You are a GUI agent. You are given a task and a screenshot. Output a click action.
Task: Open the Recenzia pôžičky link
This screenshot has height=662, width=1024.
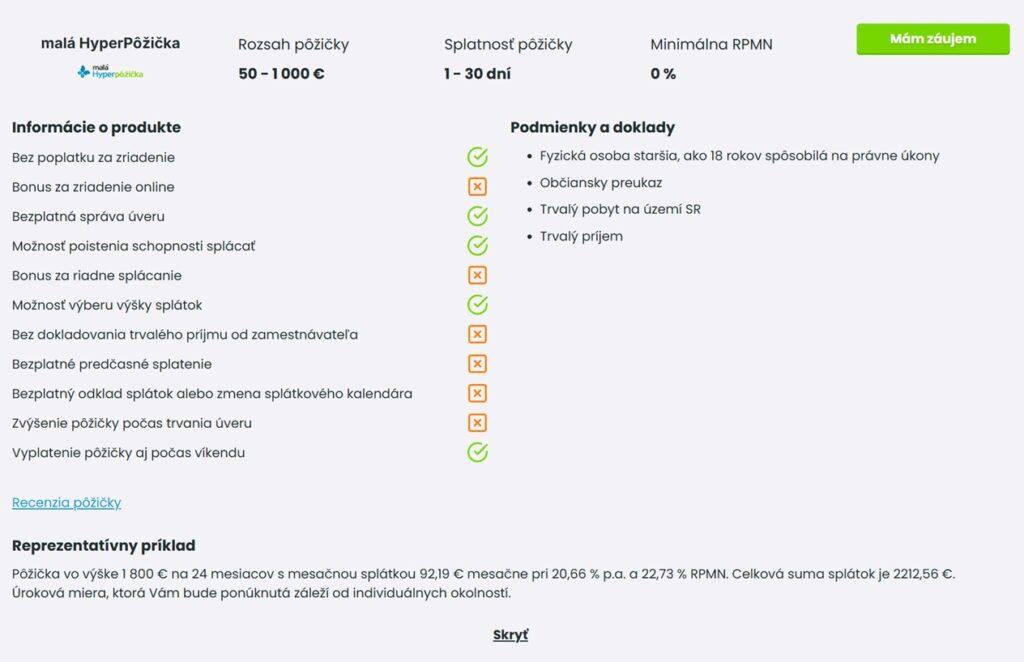pos(66,502)
